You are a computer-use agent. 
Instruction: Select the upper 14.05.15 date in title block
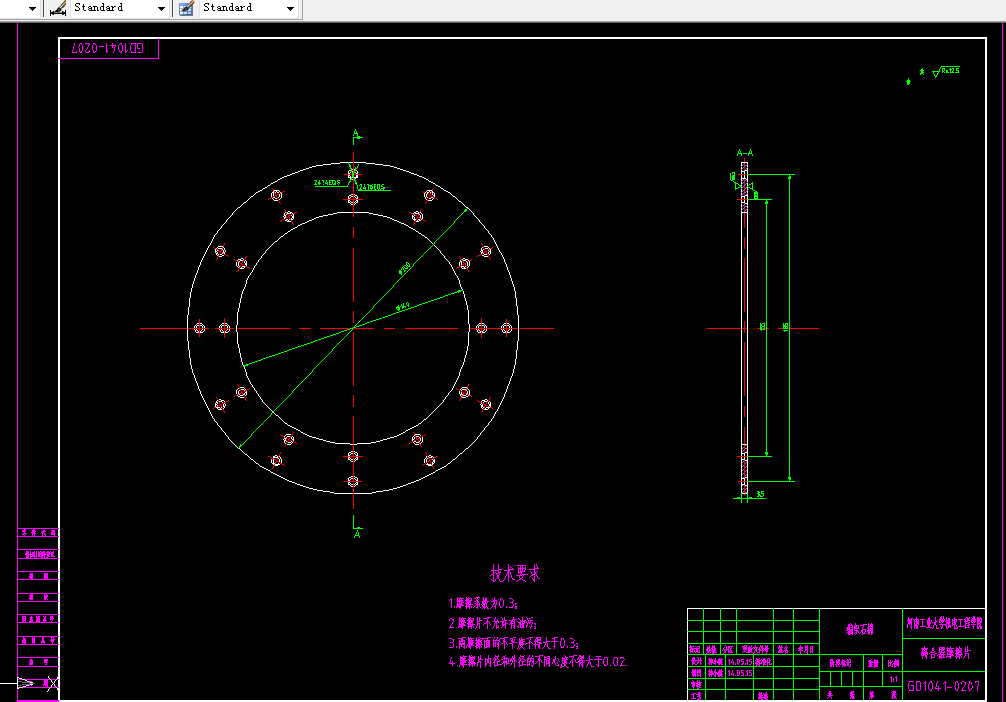point(740,662)
